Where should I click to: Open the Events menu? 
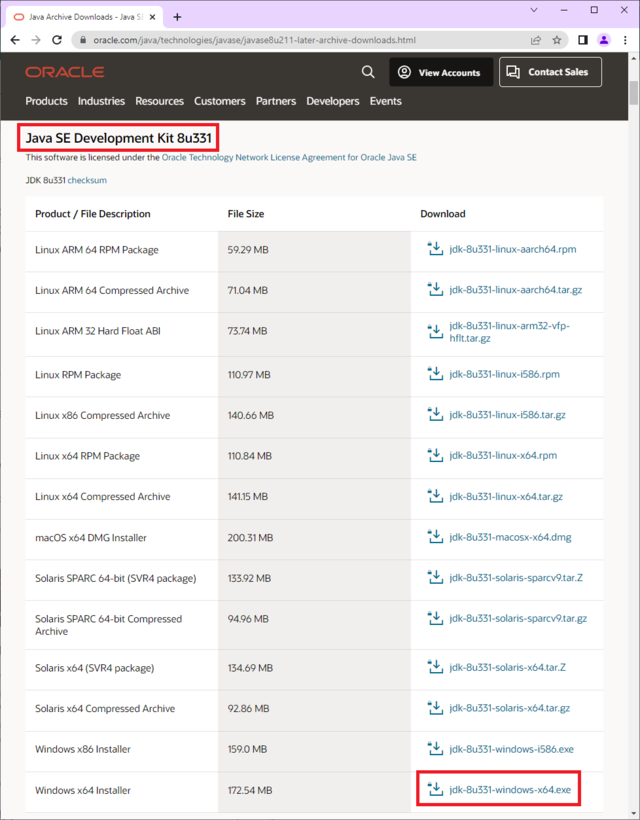tap(386, 101)
